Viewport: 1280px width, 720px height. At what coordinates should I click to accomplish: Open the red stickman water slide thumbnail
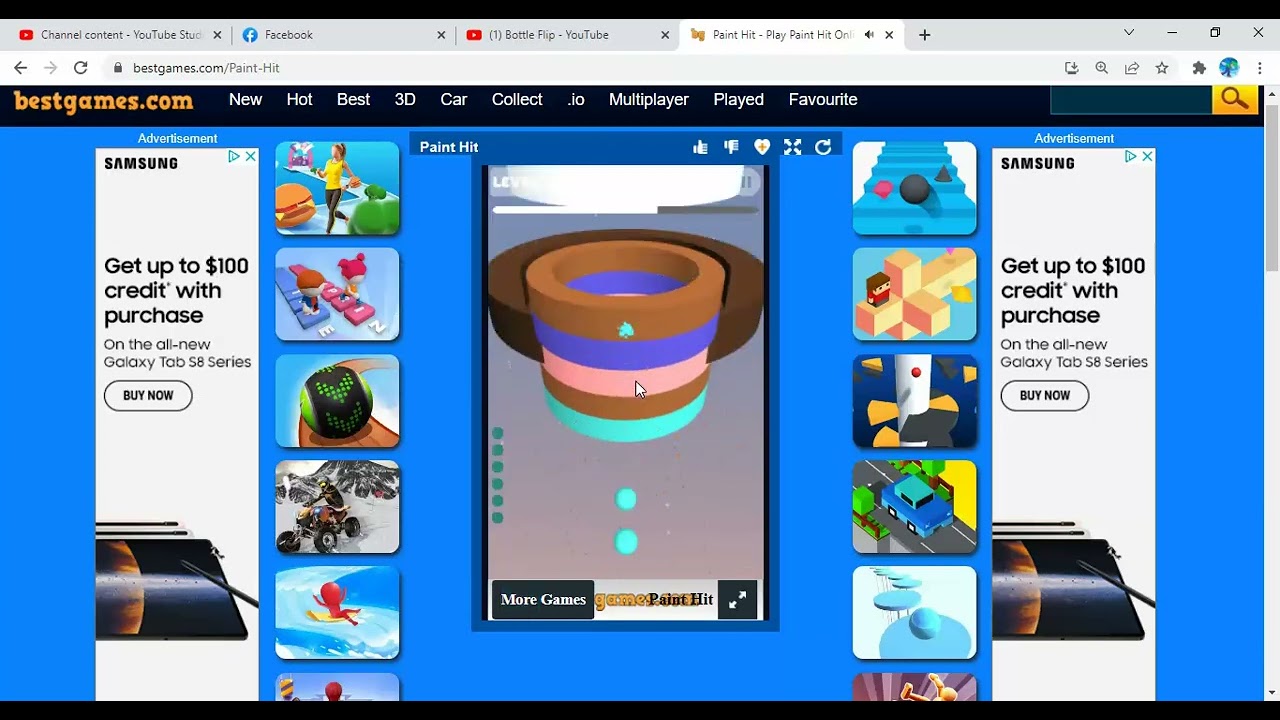[x=338, y=613]
